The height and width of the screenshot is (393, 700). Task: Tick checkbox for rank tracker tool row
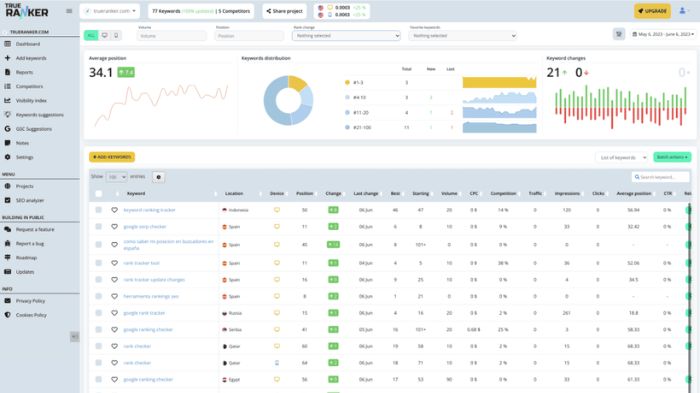pos(99,263)
